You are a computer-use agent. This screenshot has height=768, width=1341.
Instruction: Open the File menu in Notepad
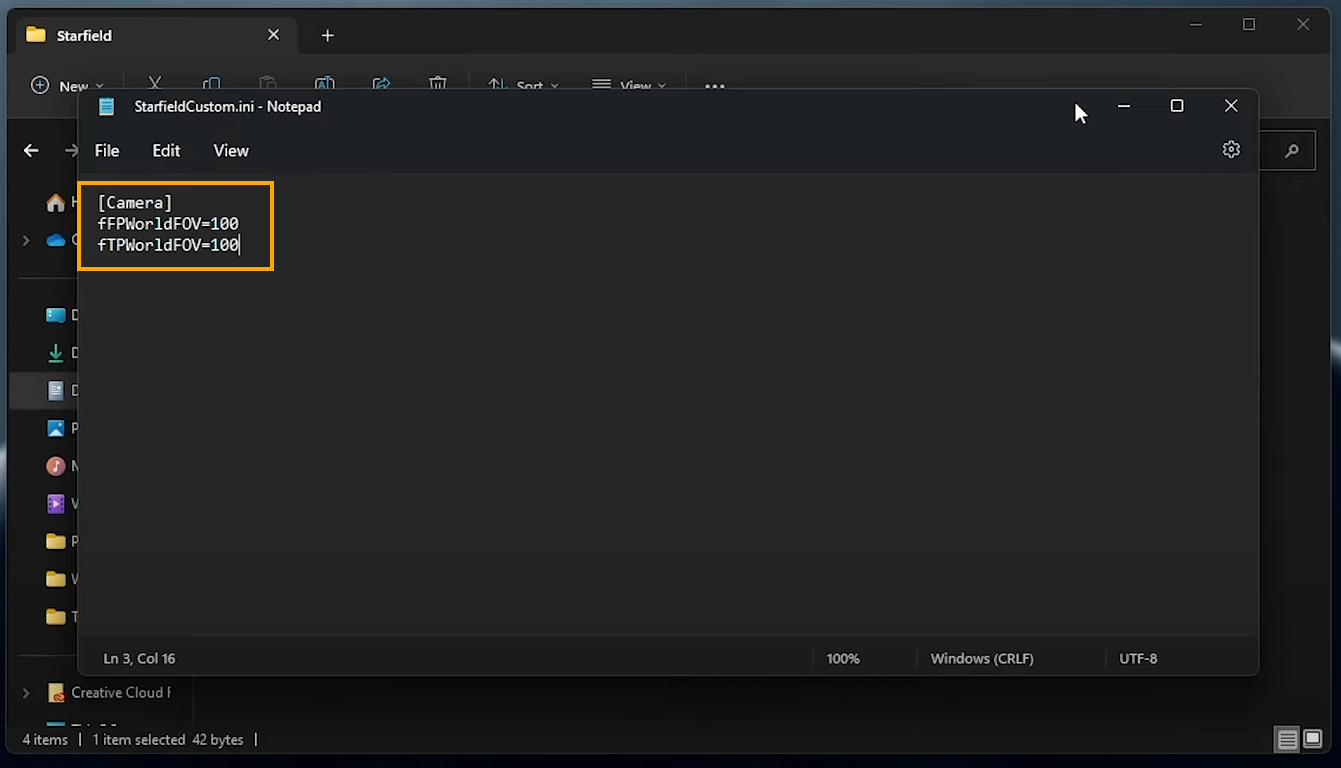click(x=107, y=151)
